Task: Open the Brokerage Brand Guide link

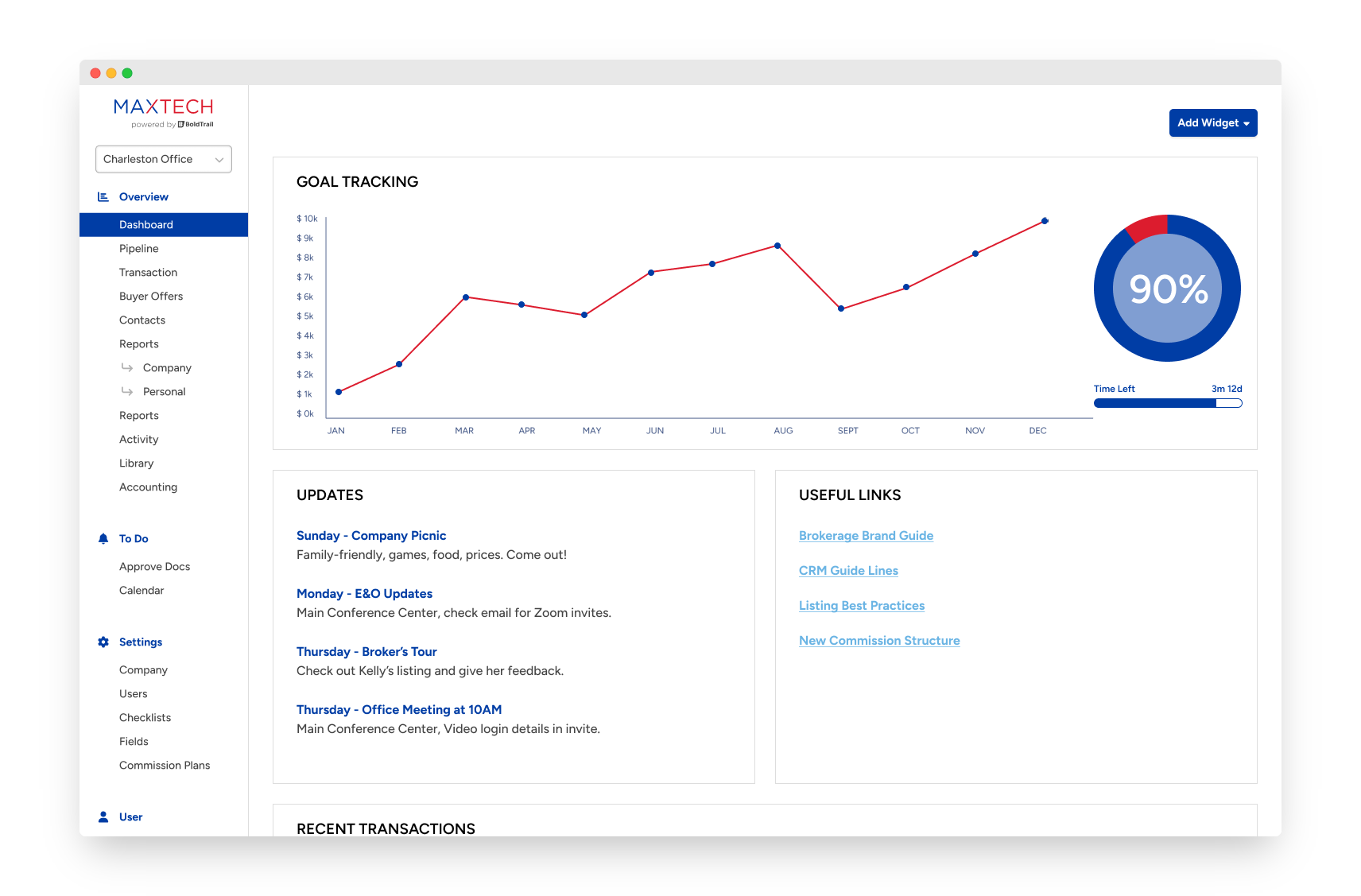Action: [x=866, y=536]
